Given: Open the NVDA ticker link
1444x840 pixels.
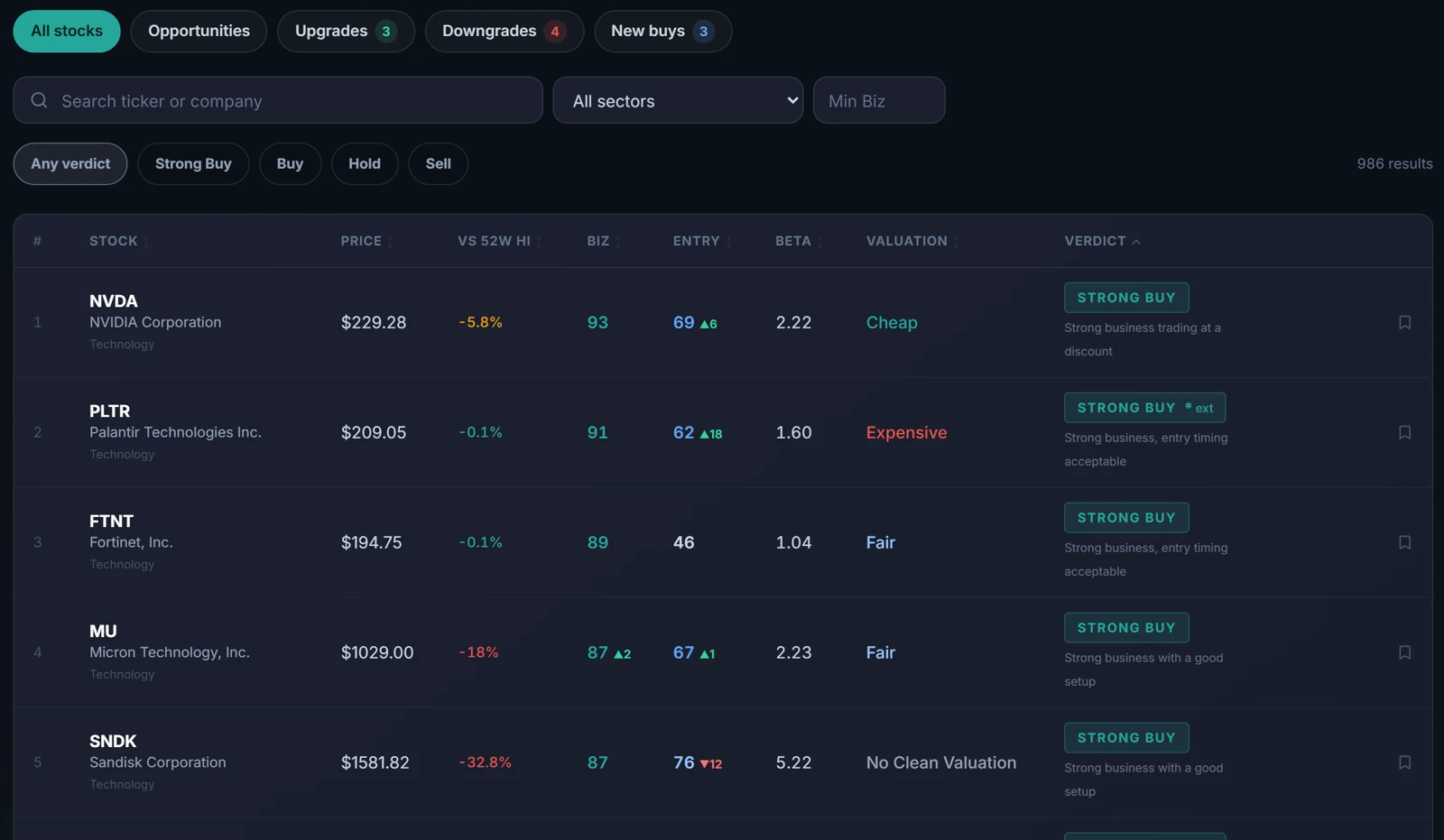Looking at the screenshot, I should [114, 301].
